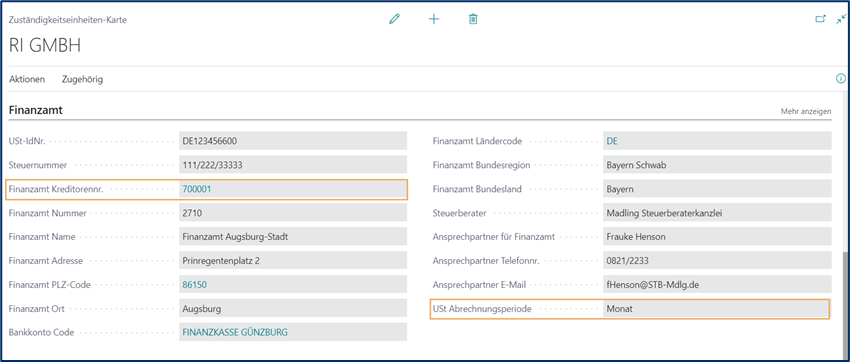Viewport: 850px width, 362px height.
Task: Click the RI GMBH page title
Action: [45, 46]
